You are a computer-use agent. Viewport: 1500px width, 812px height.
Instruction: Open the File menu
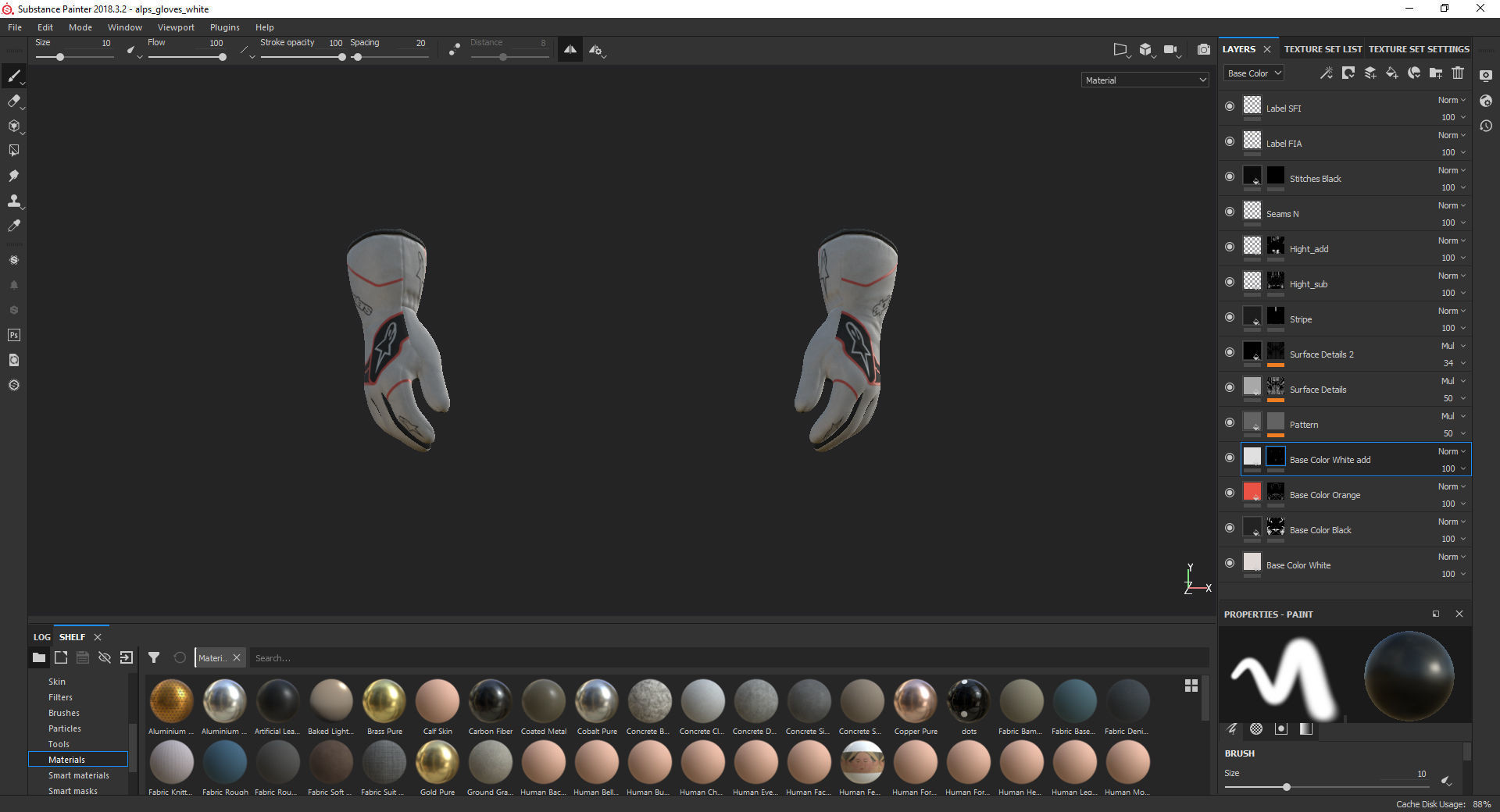tap(15, 27)
